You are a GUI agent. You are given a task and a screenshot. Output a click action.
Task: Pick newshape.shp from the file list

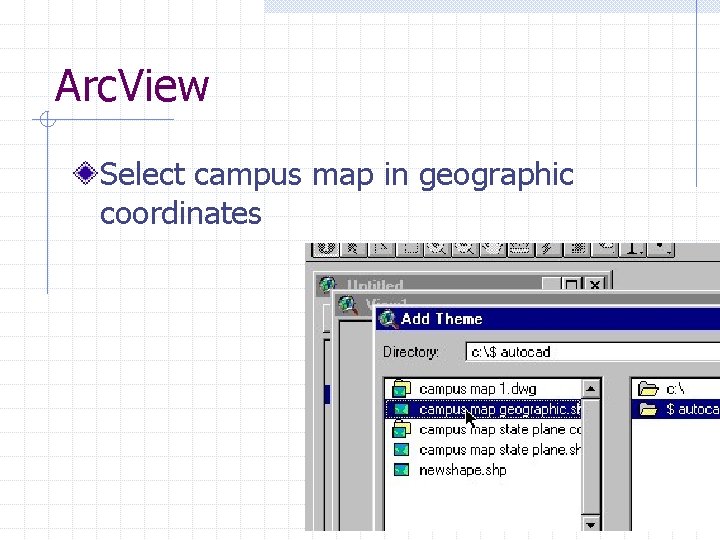[463, 470]
